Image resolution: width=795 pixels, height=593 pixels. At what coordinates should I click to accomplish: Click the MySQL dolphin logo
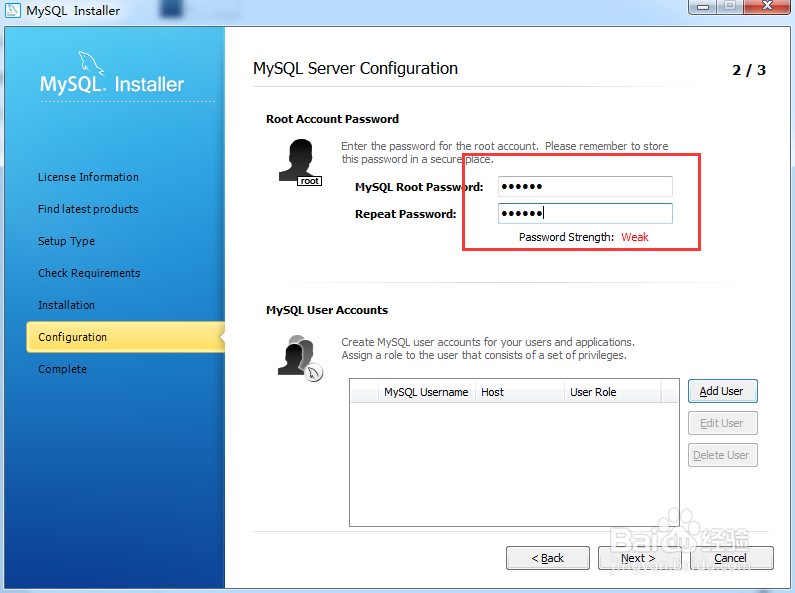point(91,63)
